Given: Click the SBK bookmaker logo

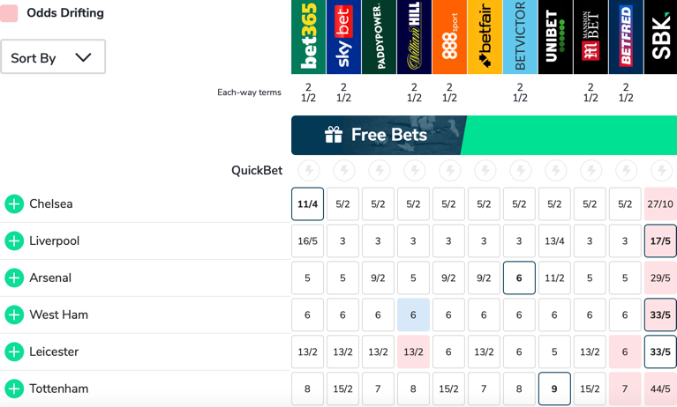Looking at the screenshot, I should pyautogui.click(x=659, y=37).
